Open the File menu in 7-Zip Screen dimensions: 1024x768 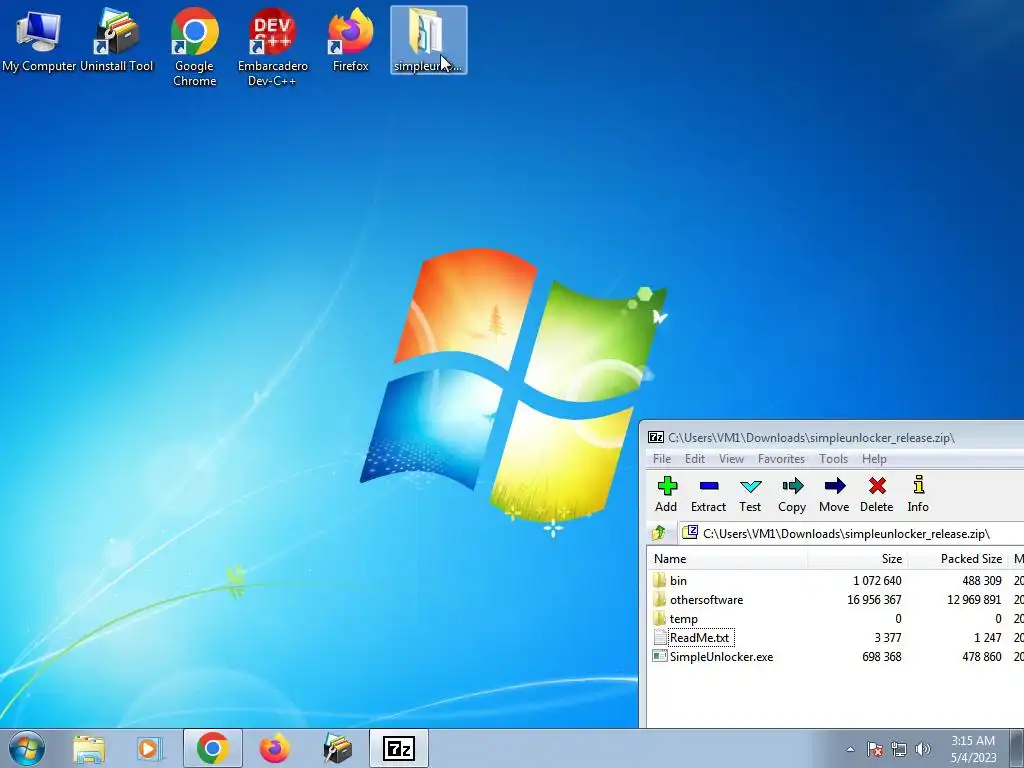[662, 459]
